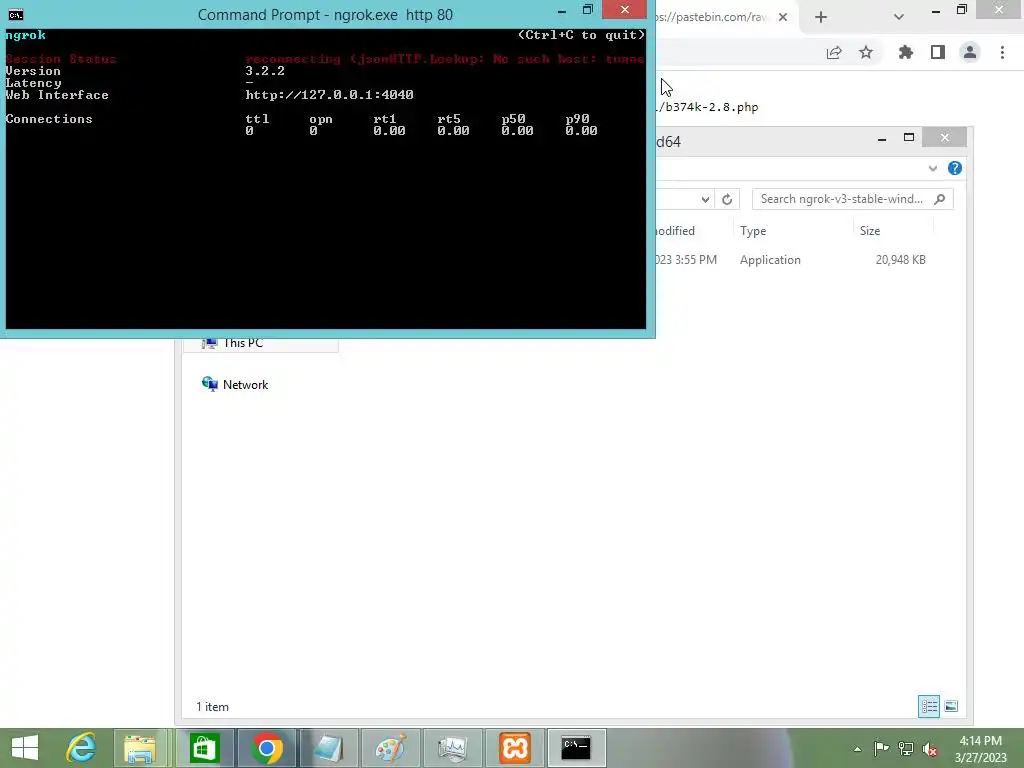Click the search magnifier icon in Explorer
Screen dimensions: 1024x768
(940, 199)
